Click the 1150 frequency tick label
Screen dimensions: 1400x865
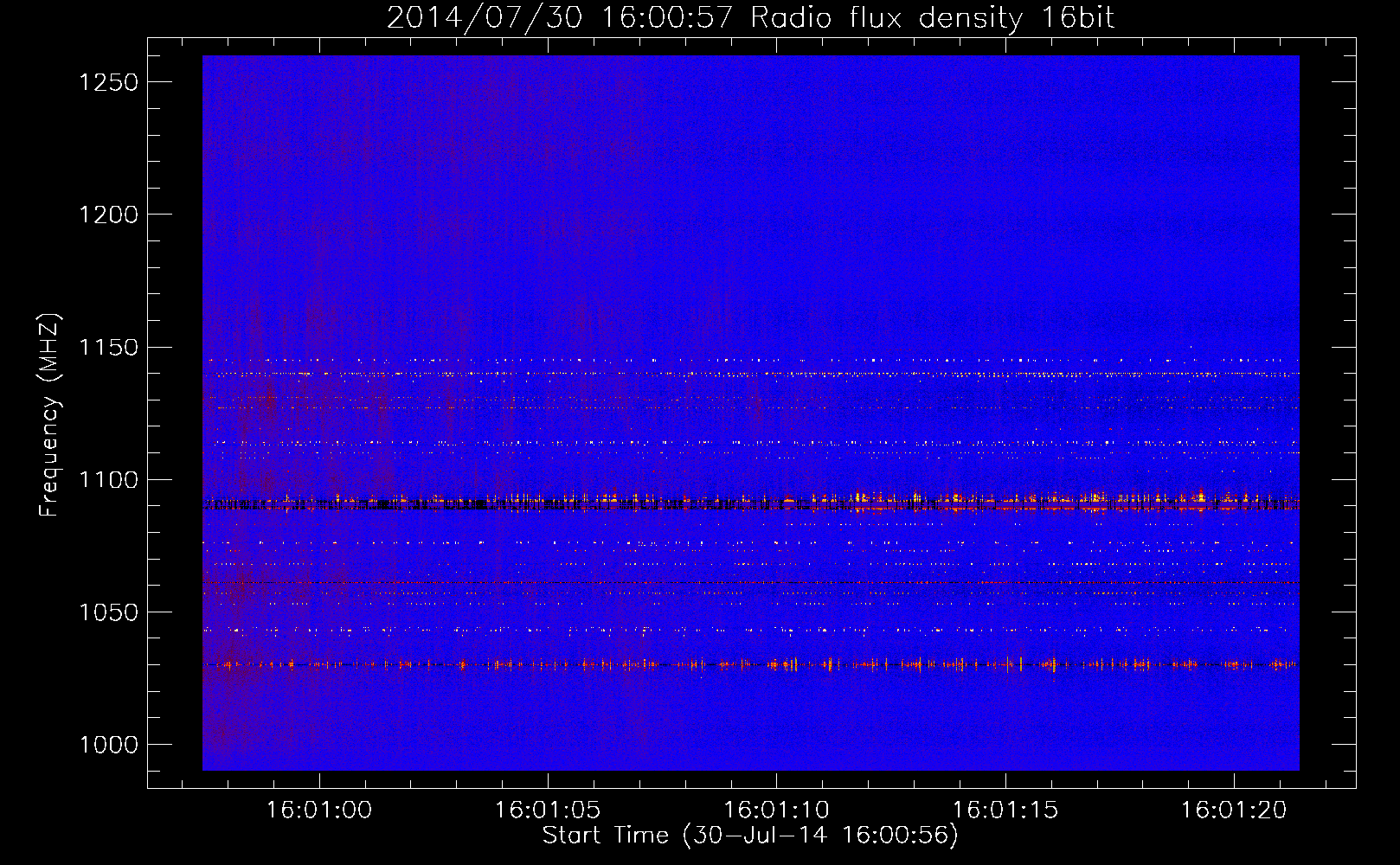tap(108, 347)
